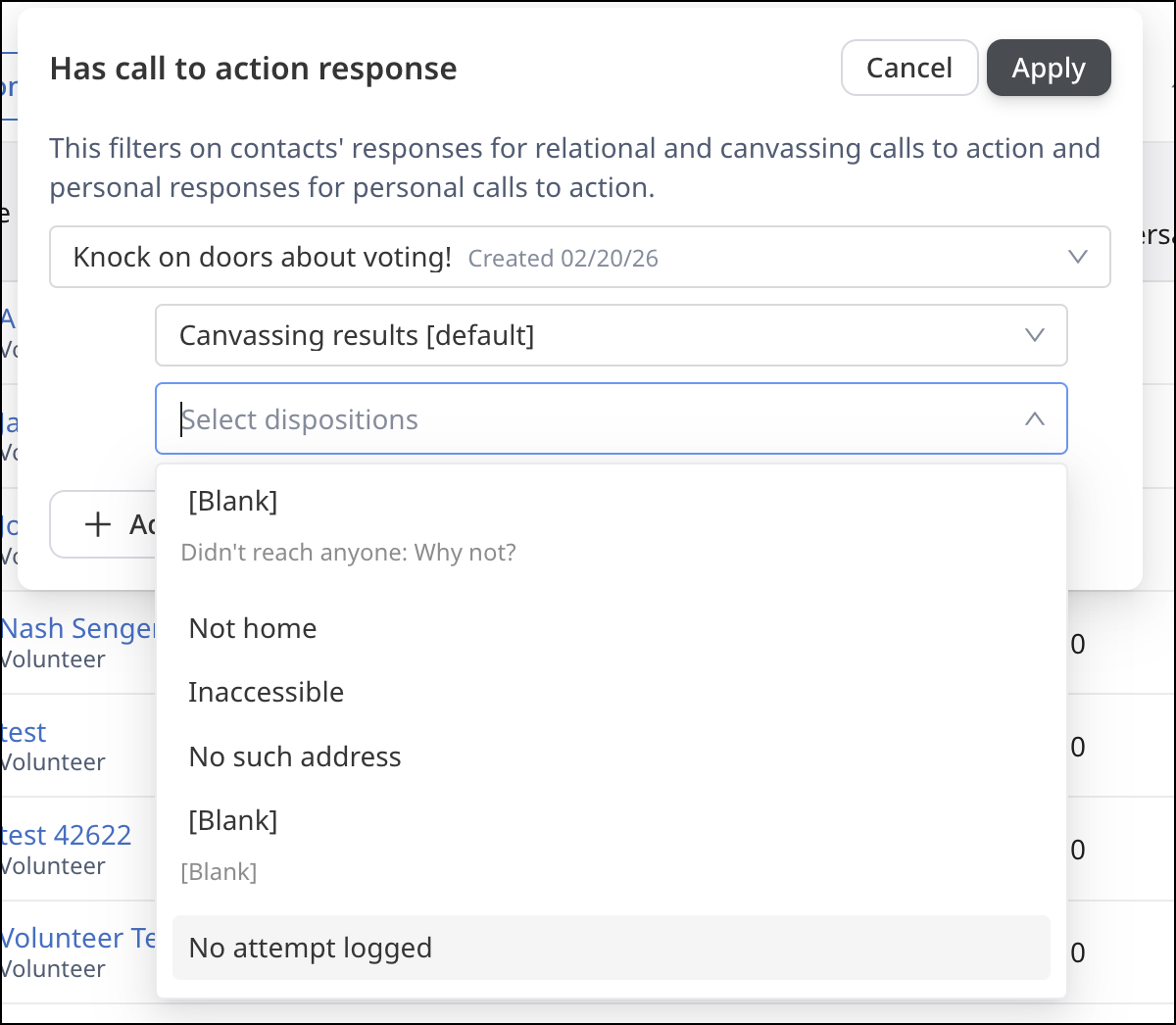Click the plus icon add button
The image size is (1176, 1025).
[99, 524]
